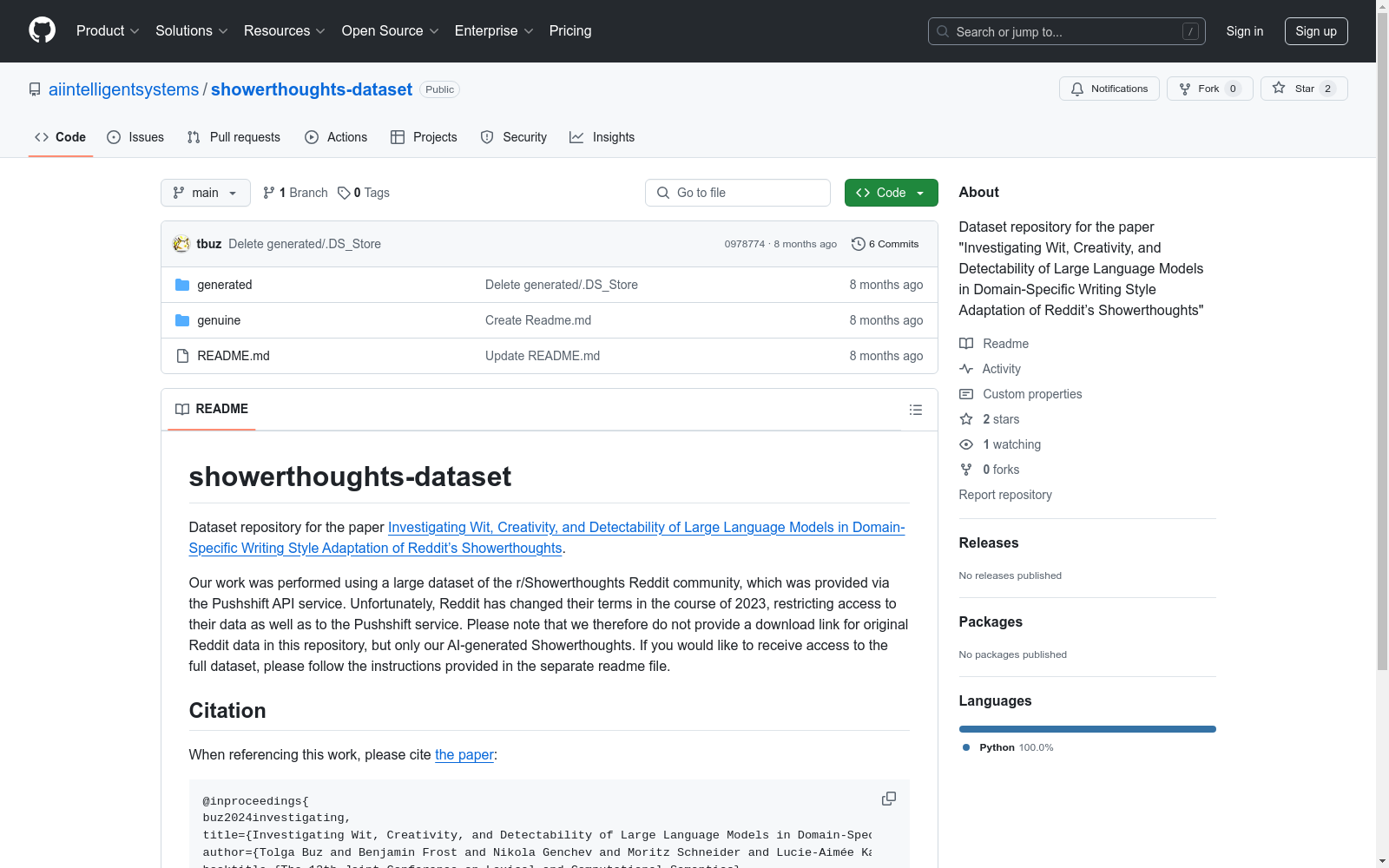
Task: Click the Sign up button
Action: click(1316, 31)
